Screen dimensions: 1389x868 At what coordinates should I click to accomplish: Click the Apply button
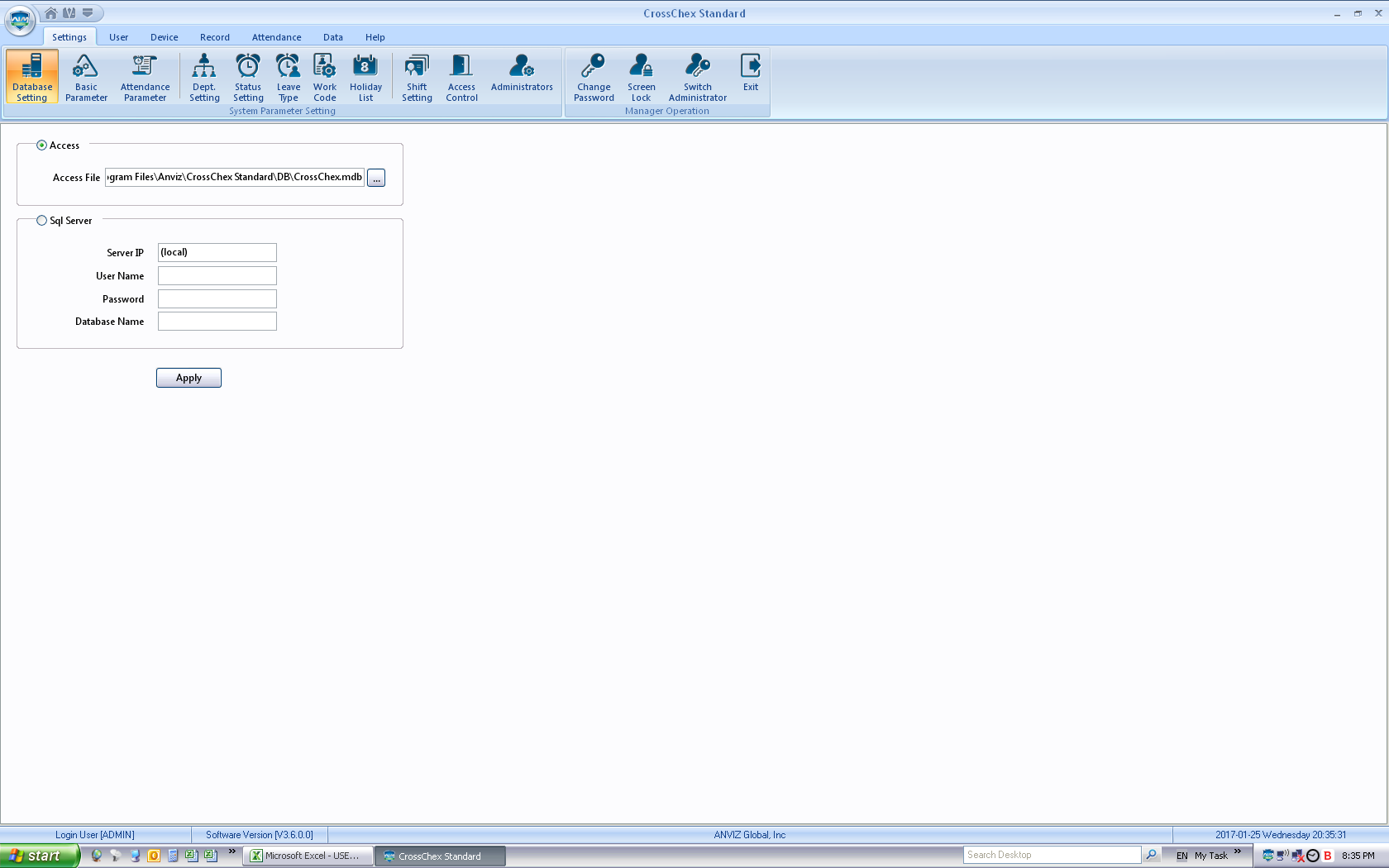click(x=189, y=378)
